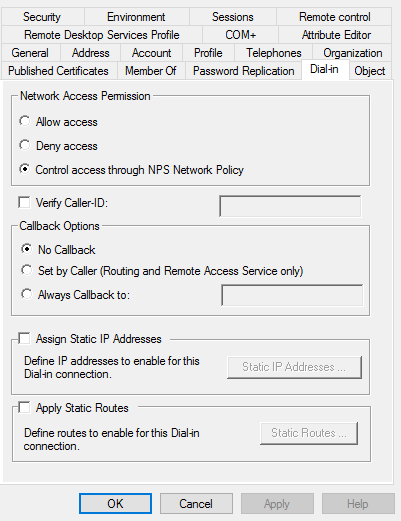Click the Verify Caller-ID text field
Viewport: 401px width, 521px height.
290,206
